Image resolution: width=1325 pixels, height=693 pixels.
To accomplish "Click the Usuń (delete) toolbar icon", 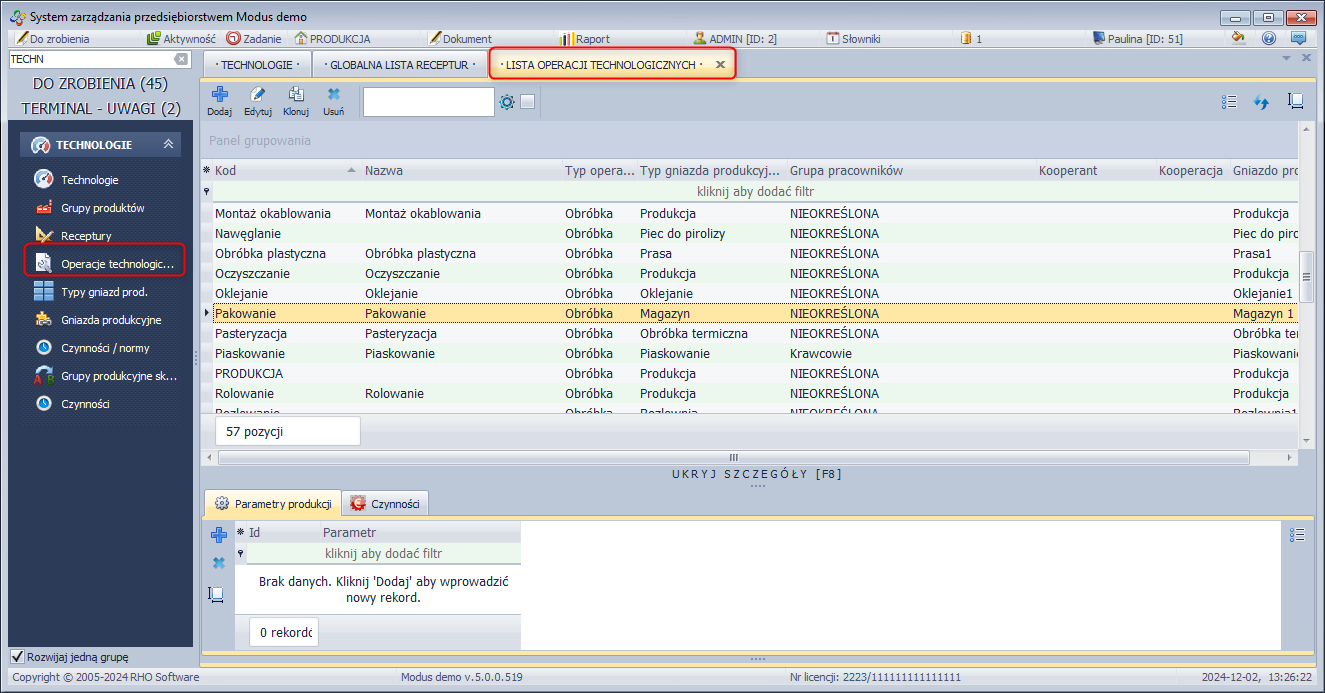I will pyautogui.click(x=334, y=101).
